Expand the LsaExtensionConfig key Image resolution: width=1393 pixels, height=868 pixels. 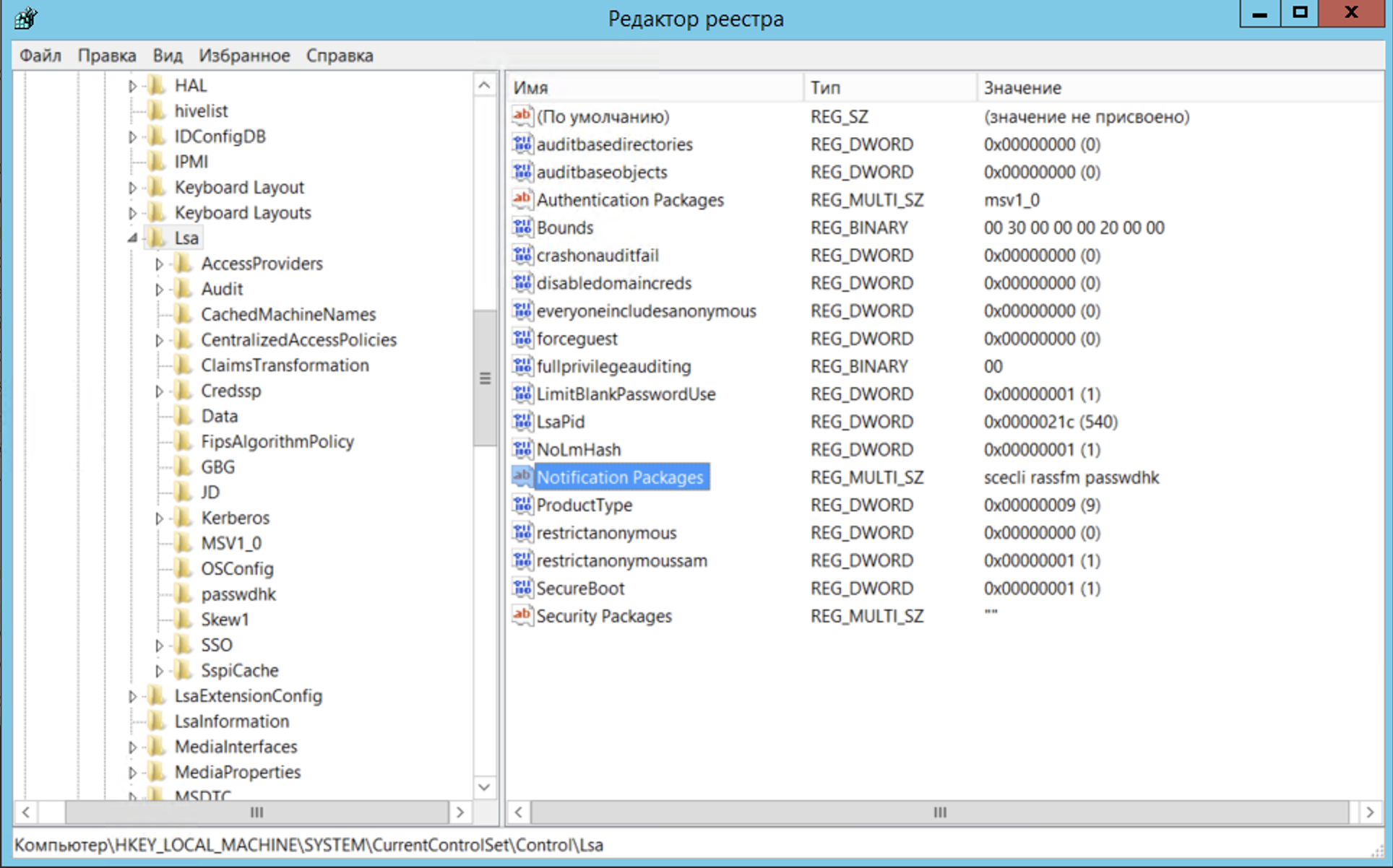(132, 696)
